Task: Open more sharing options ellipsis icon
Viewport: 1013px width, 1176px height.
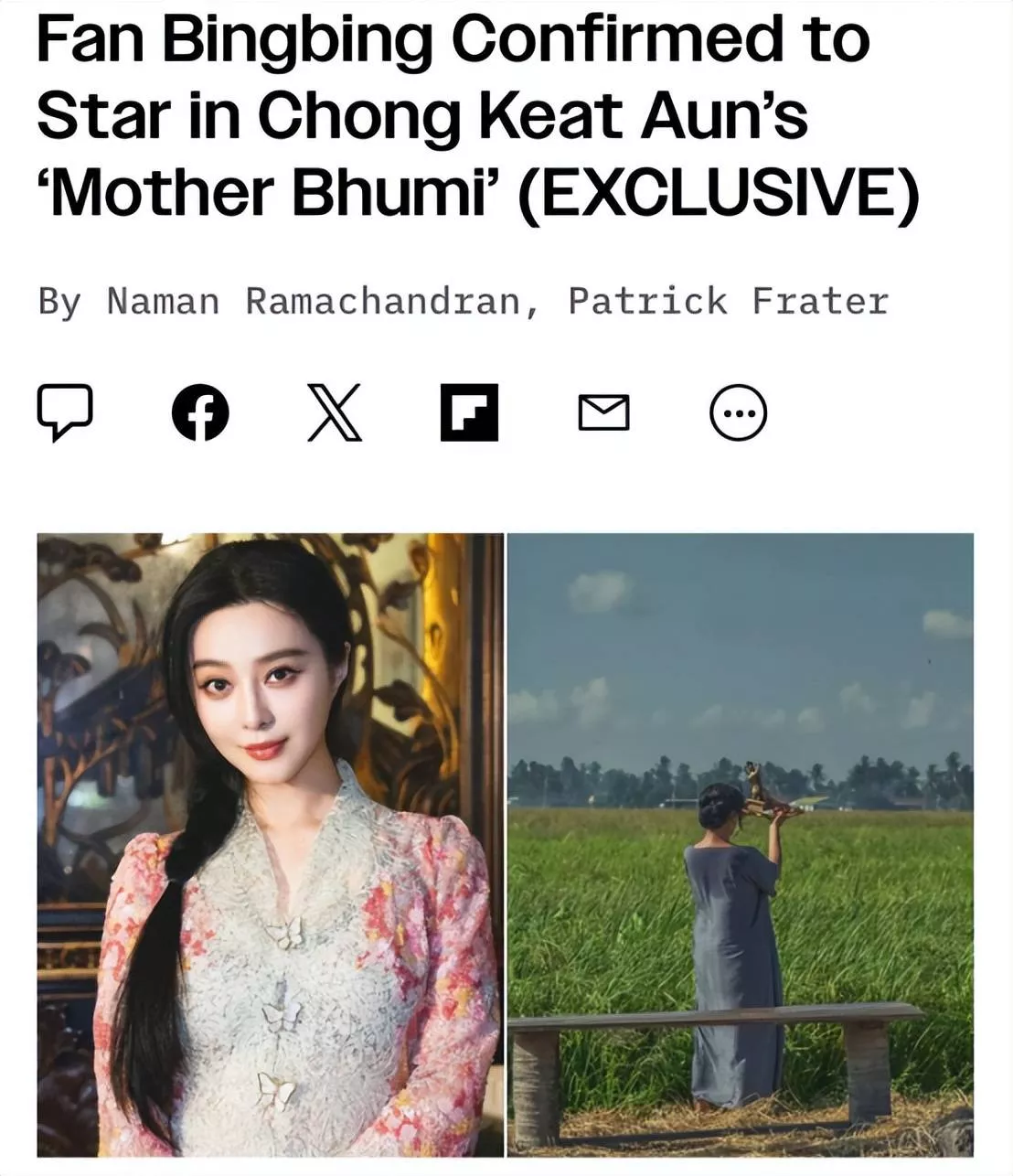Action: pyautogui.click(x=739, y=413)
